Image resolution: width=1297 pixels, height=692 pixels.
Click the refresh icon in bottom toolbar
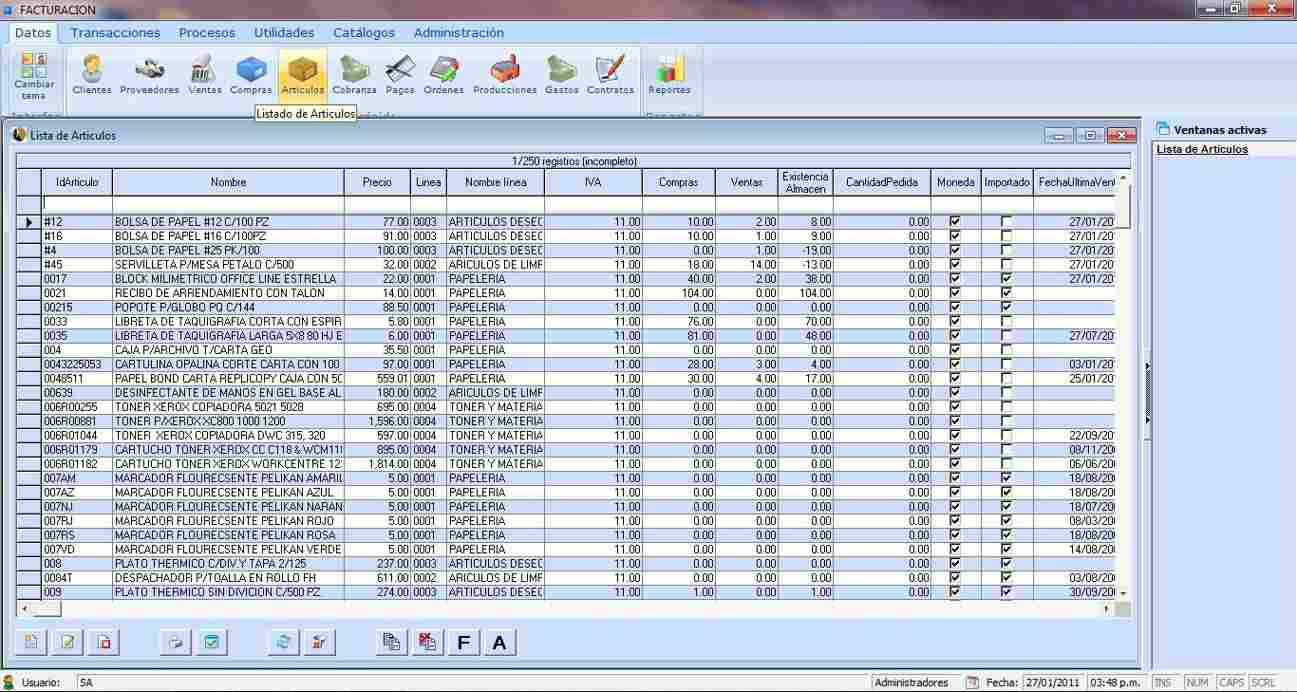(x=283, y=642)
